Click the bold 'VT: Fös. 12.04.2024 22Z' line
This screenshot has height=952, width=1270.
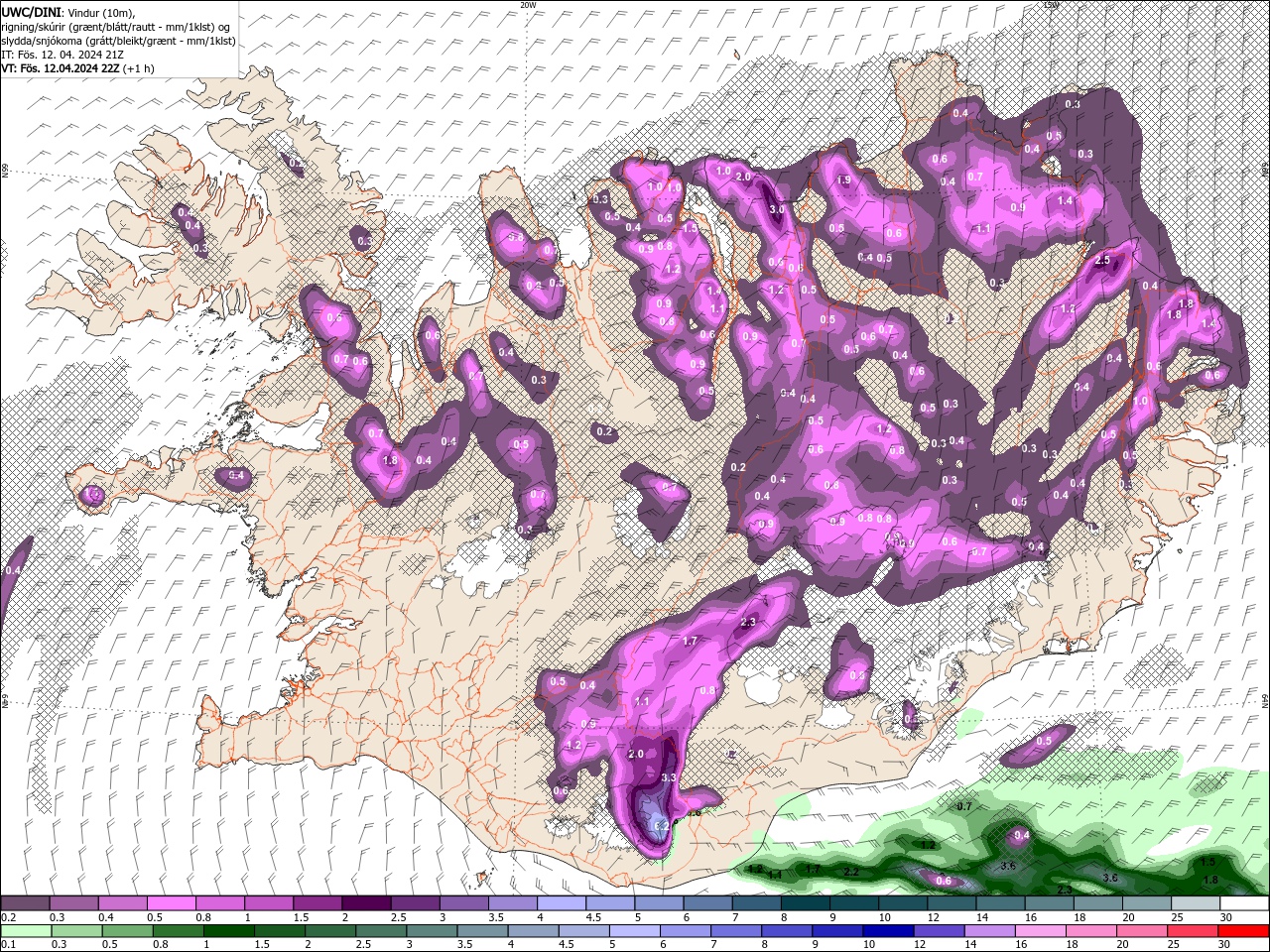[60, 68]
